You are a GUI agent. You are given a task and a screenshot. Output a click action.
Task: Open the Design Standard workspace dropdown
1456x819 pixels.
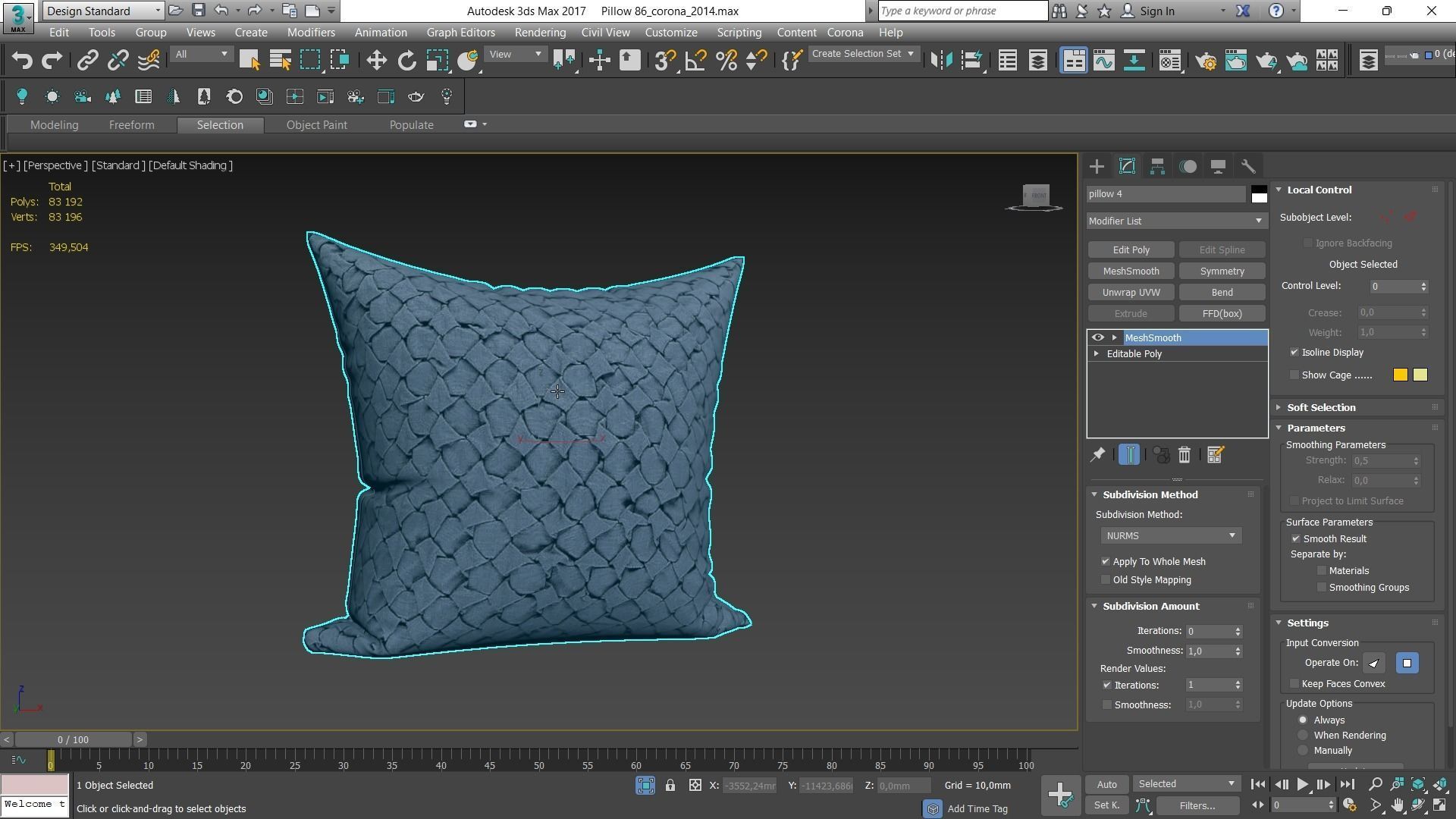point(103,11)
